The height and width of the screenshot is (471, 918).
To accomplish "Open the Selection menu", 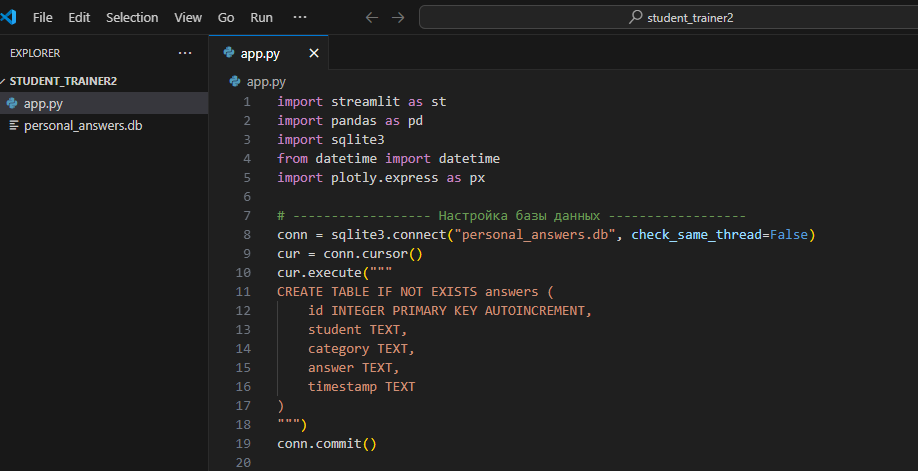I will 132,17.
